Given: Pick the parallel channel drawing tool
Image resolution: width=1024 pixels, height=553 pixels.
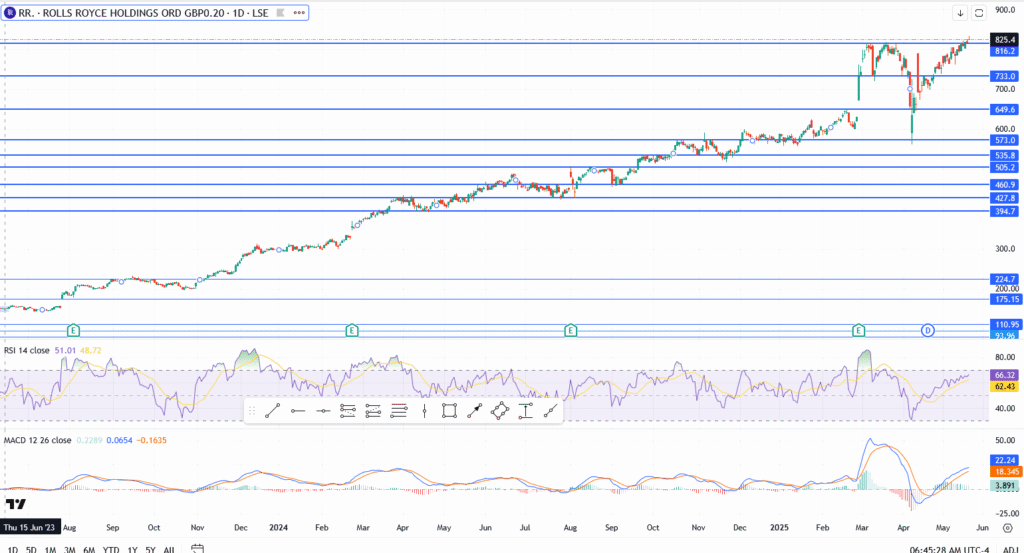Looking at the screenshot, I should 348,411.
